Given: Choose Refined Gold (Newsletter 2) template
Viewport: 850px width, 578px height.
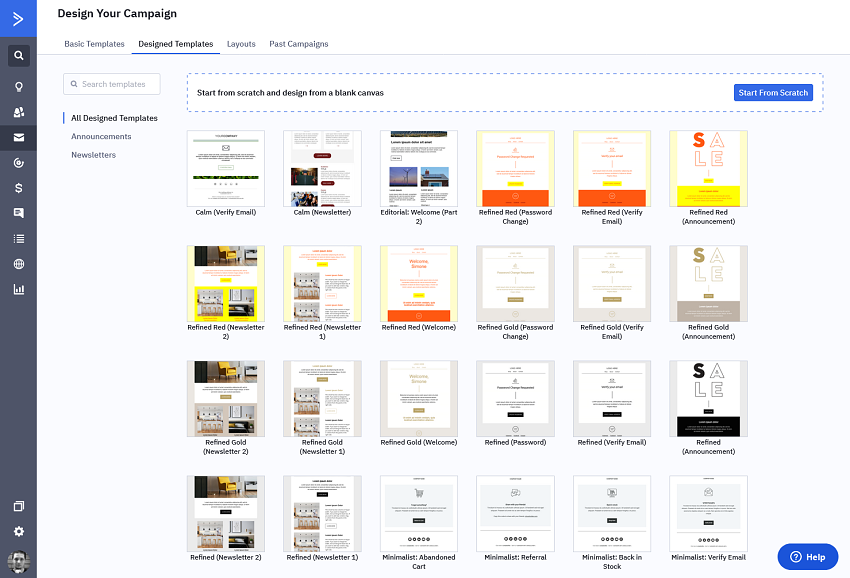Looking at the screenshot, I should click(226, 399).
